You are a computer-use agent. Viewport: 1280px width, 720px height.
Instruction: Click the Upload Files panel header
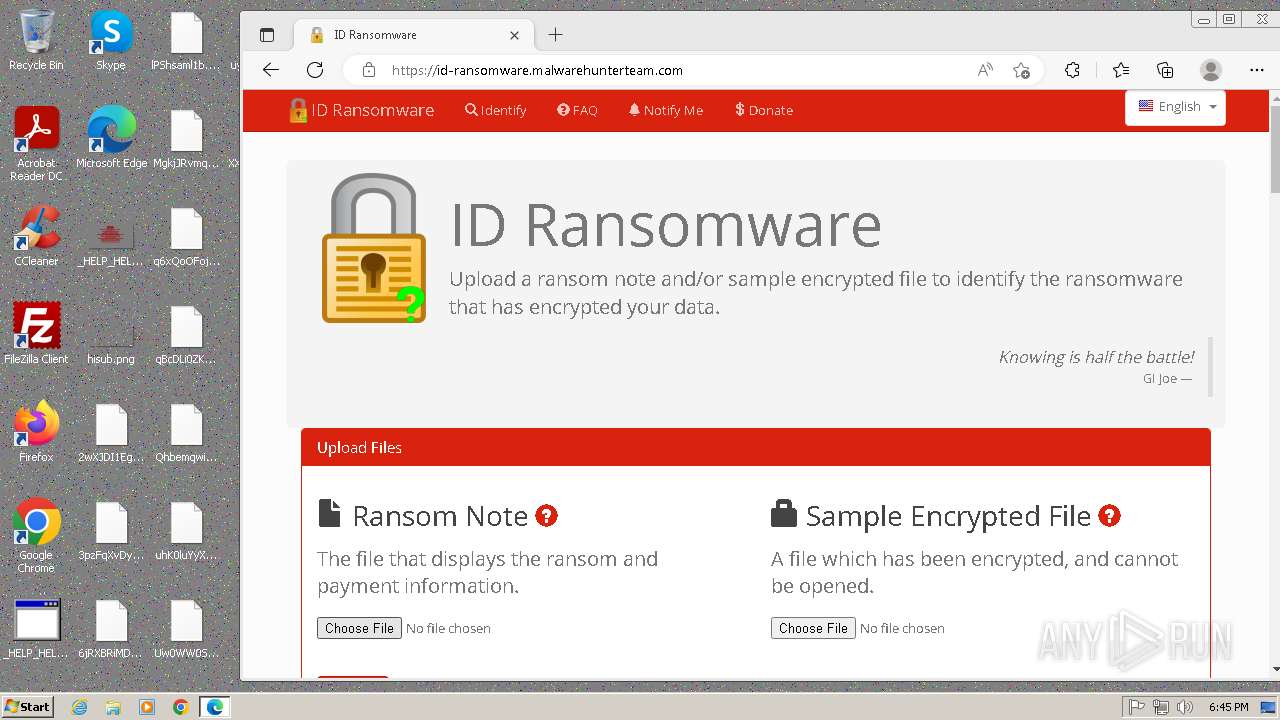(x=756, y=448)
